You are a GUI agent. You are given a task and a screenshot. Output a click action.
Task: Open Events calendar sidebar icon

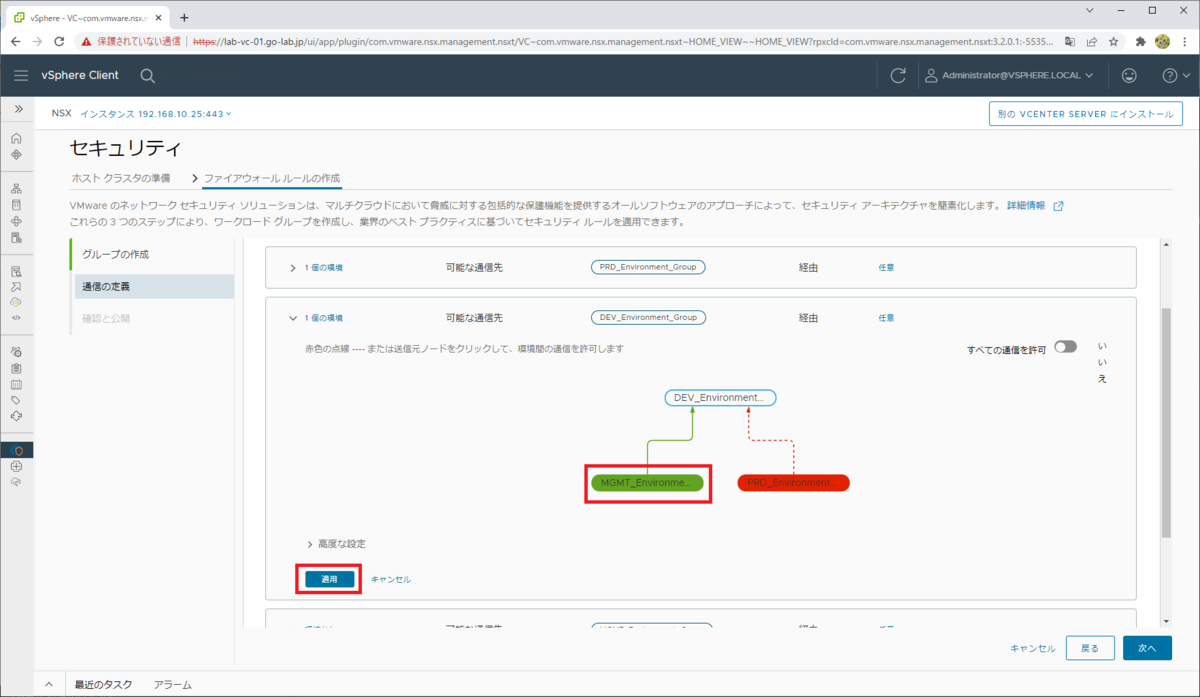pyautogui.click(x=16, y=384)
